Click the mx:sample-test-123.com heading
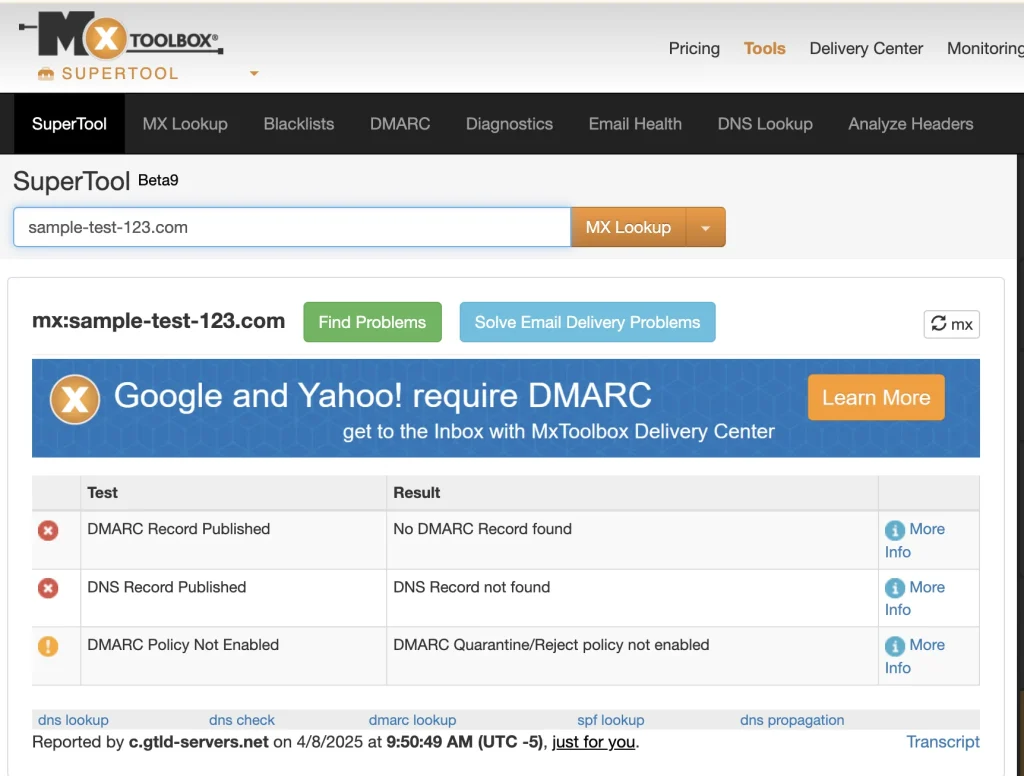 pos(159,321)
